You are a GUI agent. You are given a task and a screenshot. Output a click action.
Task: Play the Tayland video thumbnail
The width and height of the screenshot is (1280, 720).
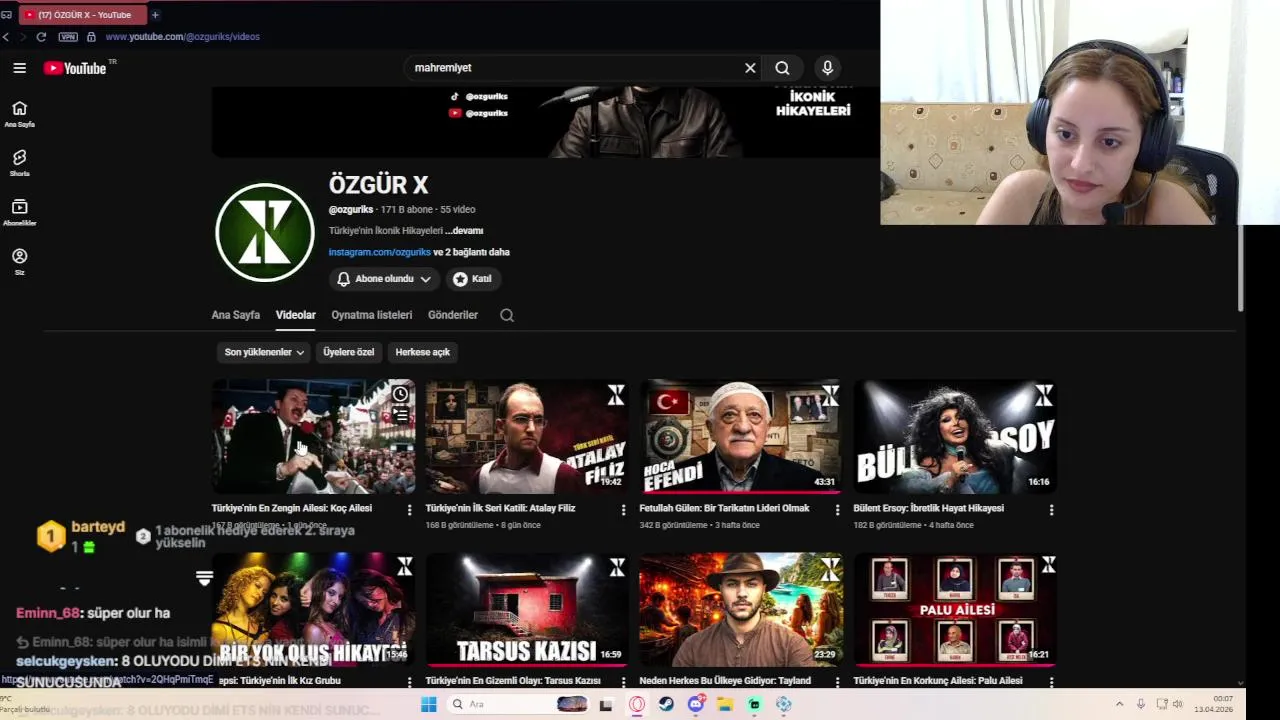click(x=741, y=610)
